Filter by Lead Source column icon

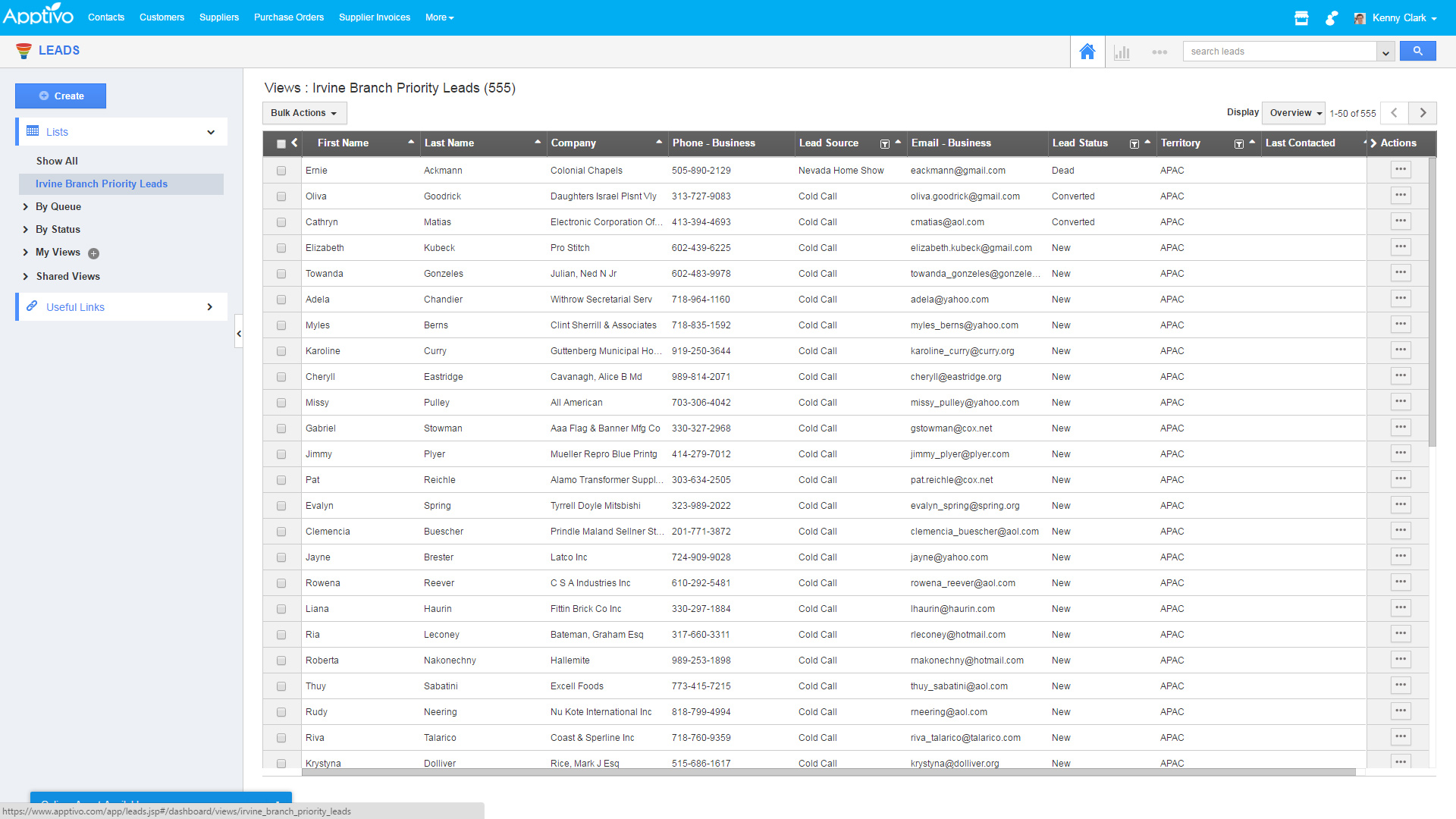tap(884, 143)
